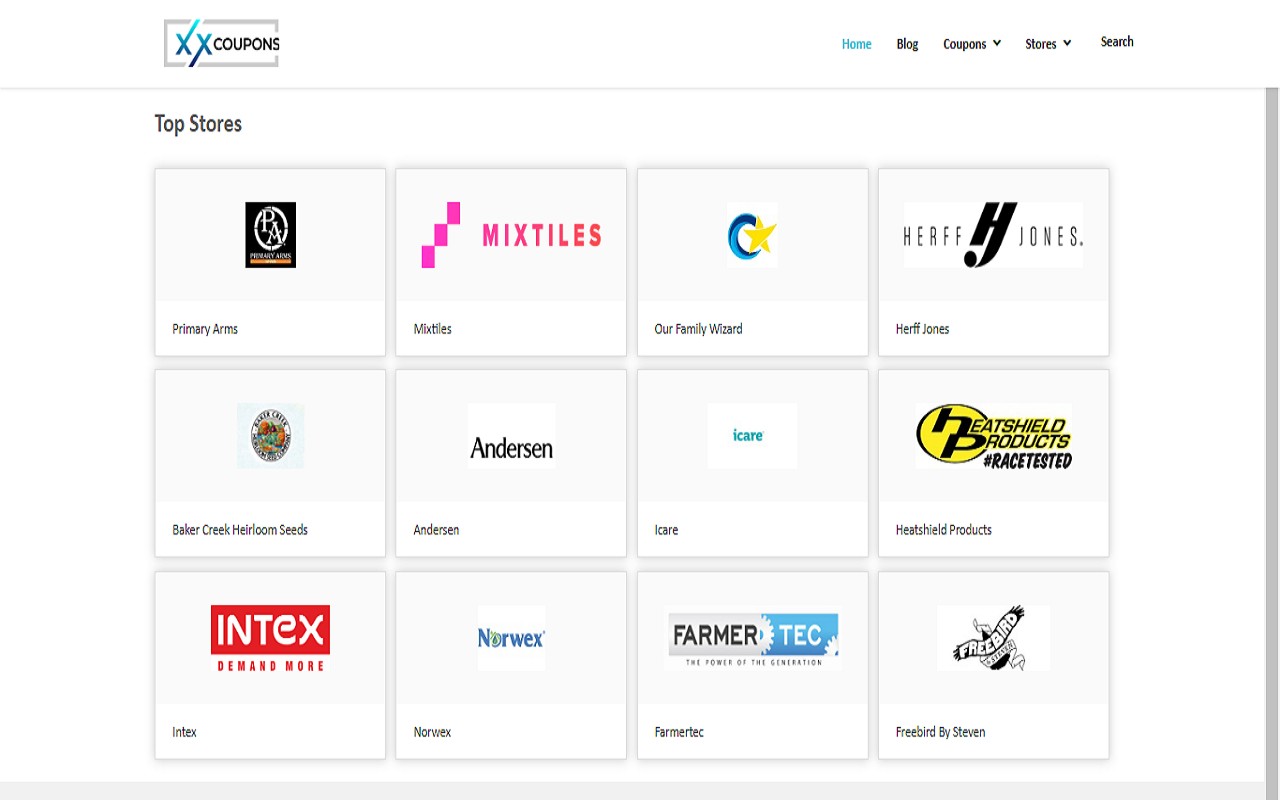Follow the Freebird By Steven link
Image resolution: width=1280 pixels, height=800 pixels.
click(x=941, y=732)
